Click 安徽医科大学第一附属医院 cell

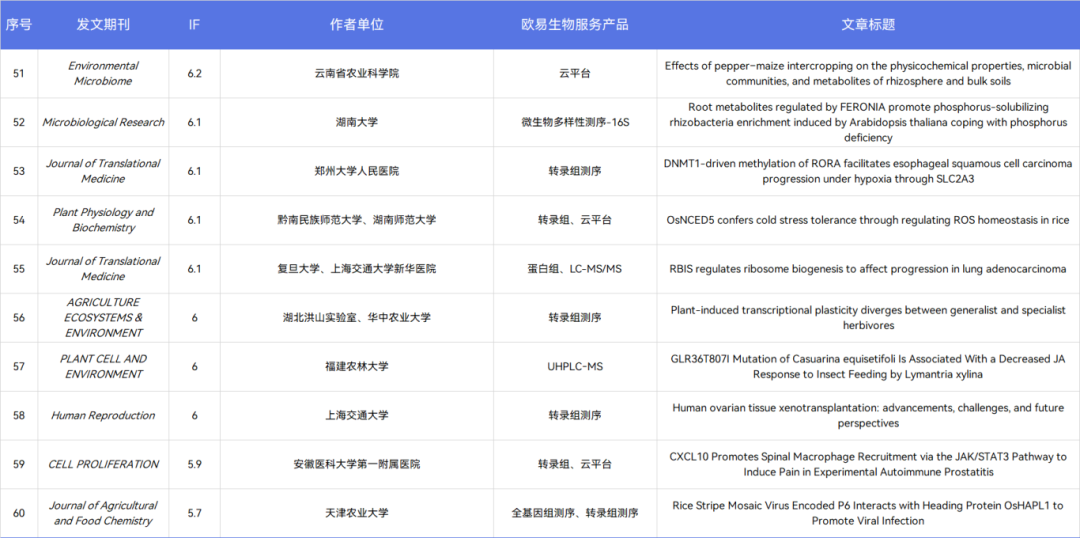coord(357,464)
